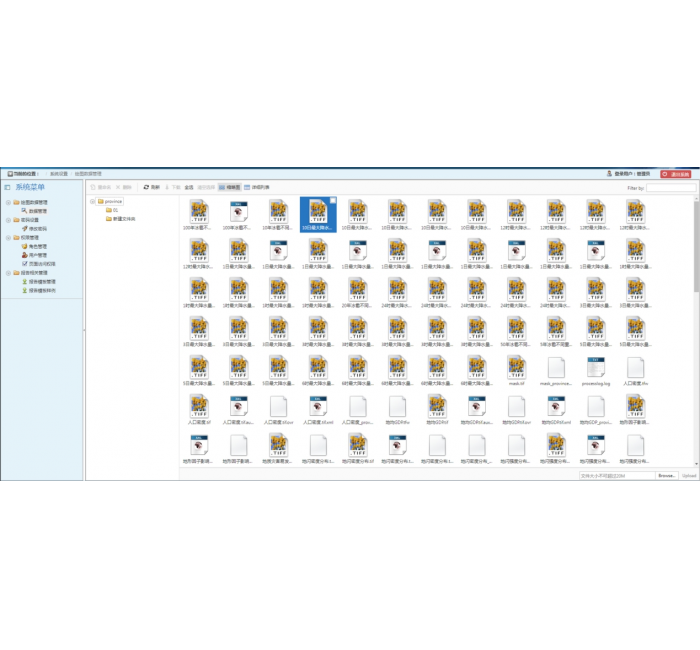
Task: Tick the checkbox on the selected TIFF file
Action: [x=333, y=201]
